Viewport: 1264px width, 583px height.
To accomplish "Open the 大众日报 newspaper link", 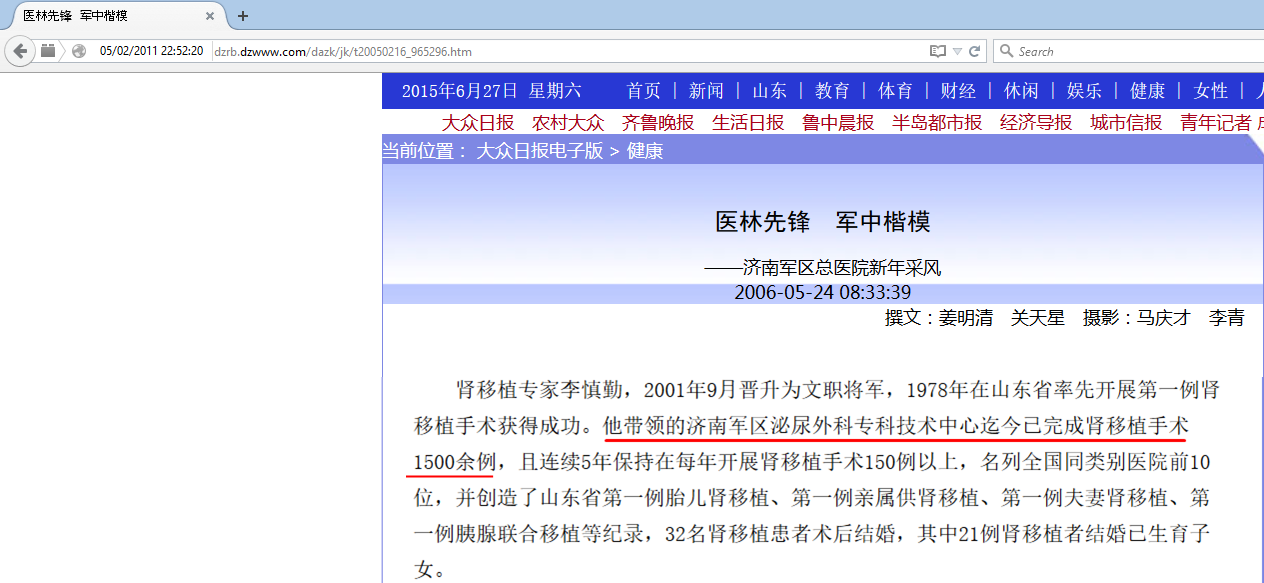I will 478,123.
